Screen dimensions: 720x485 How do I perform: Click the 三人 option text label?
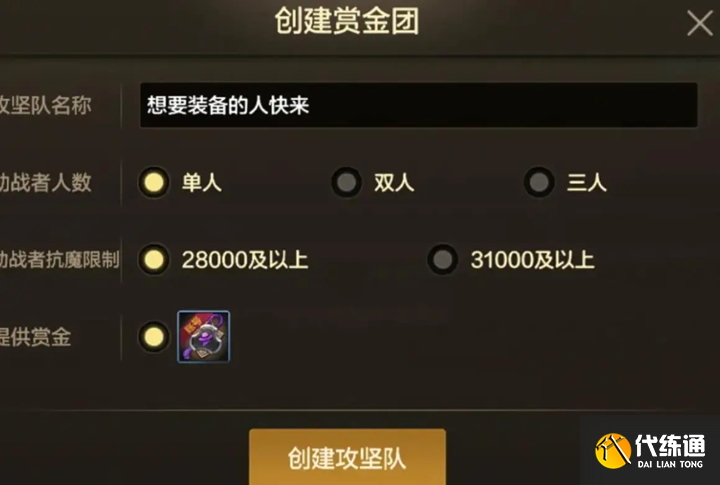click(587, 182)
